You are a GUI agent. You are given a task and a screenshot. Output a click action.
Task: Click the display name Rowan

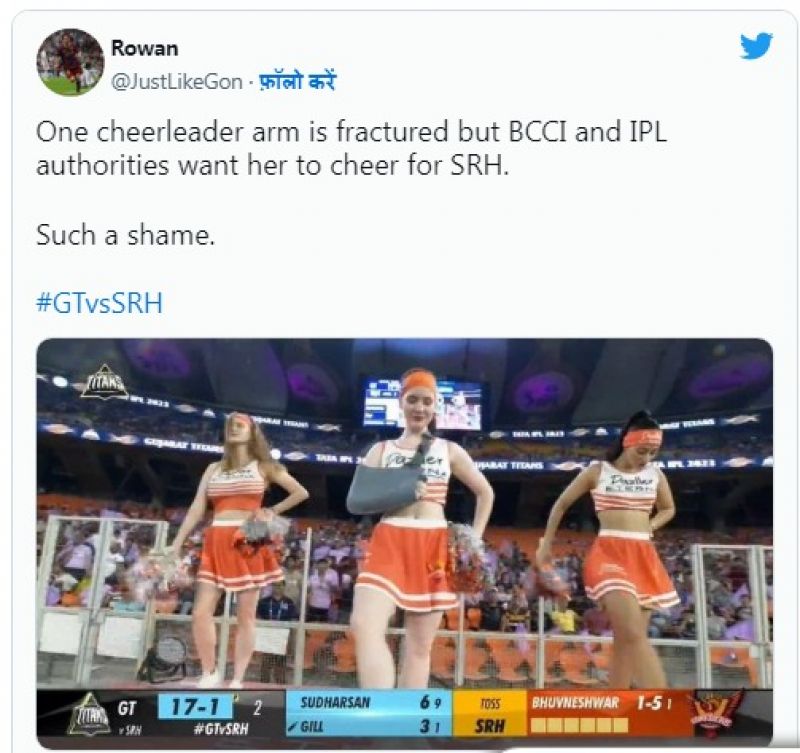click(x=145, y=48)
